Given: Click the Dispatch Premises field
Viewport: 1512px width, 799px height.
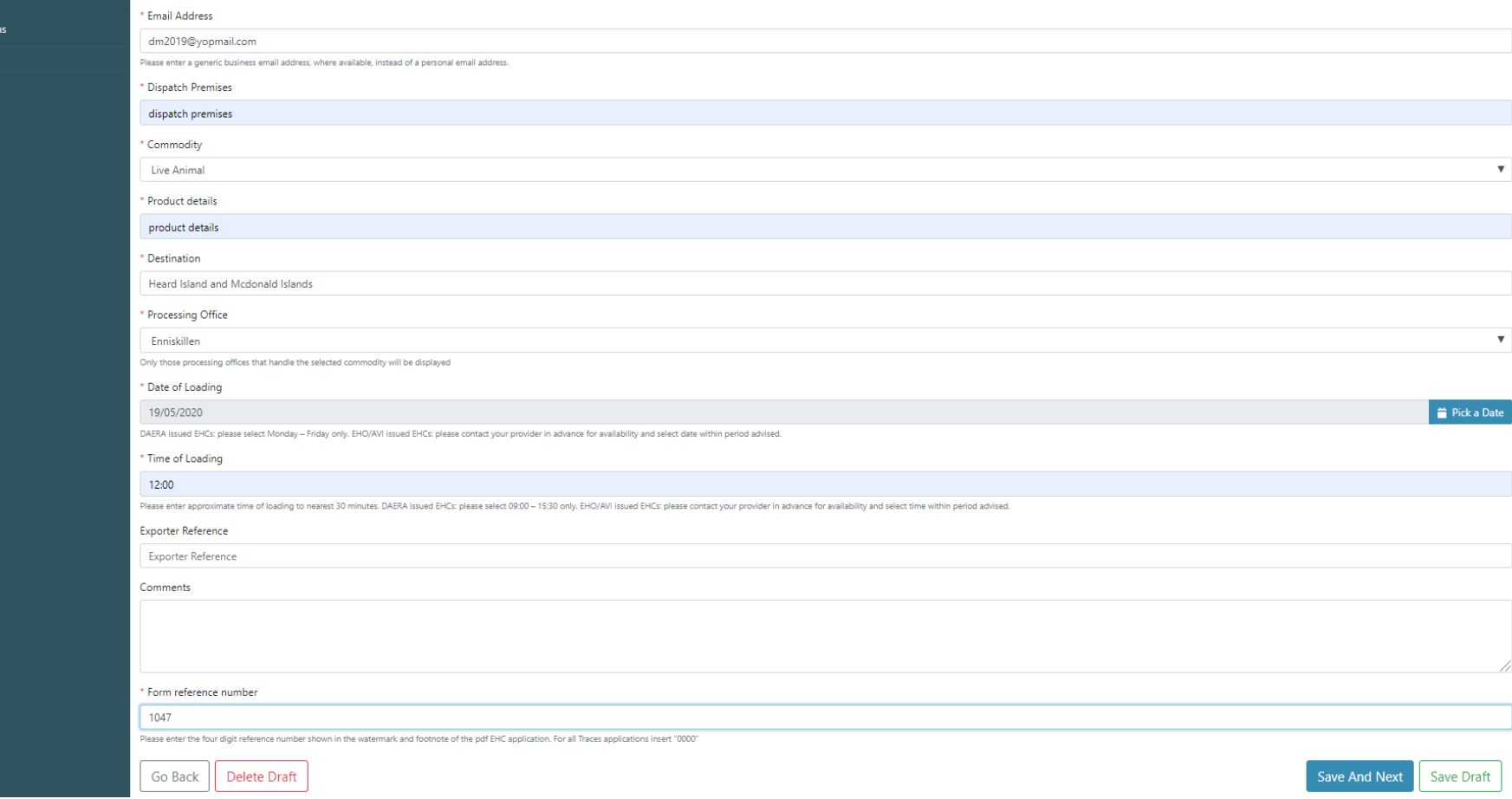Looking at the screenshot, I should point(826,114).
